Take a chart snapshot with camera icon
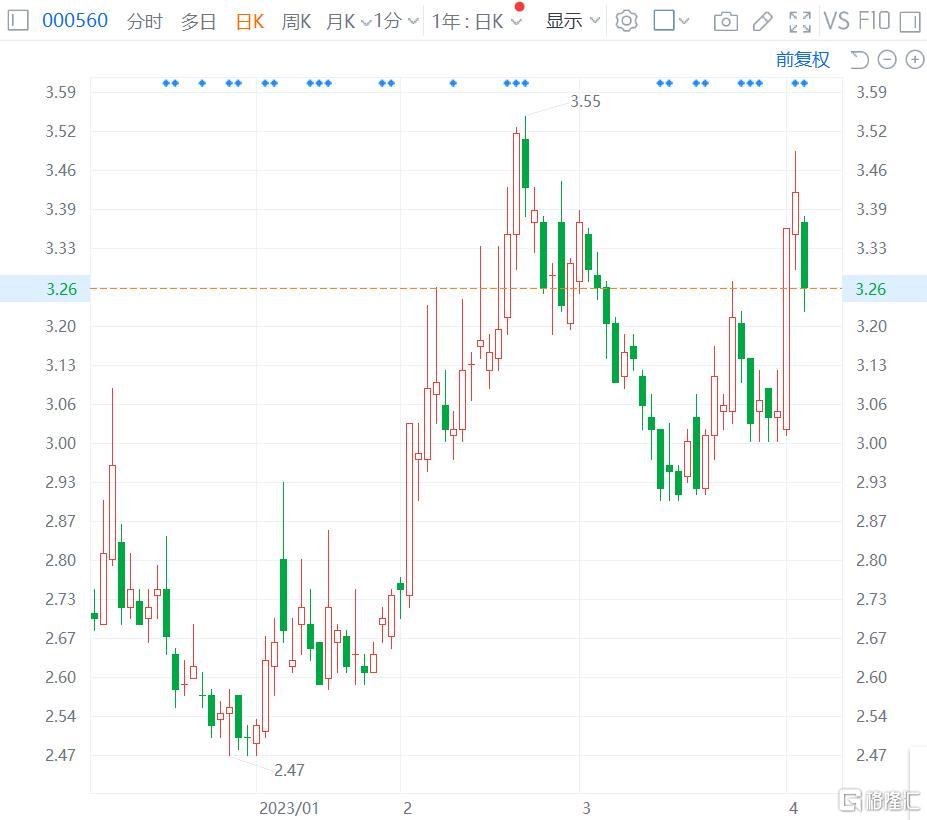 coord(725,22)
